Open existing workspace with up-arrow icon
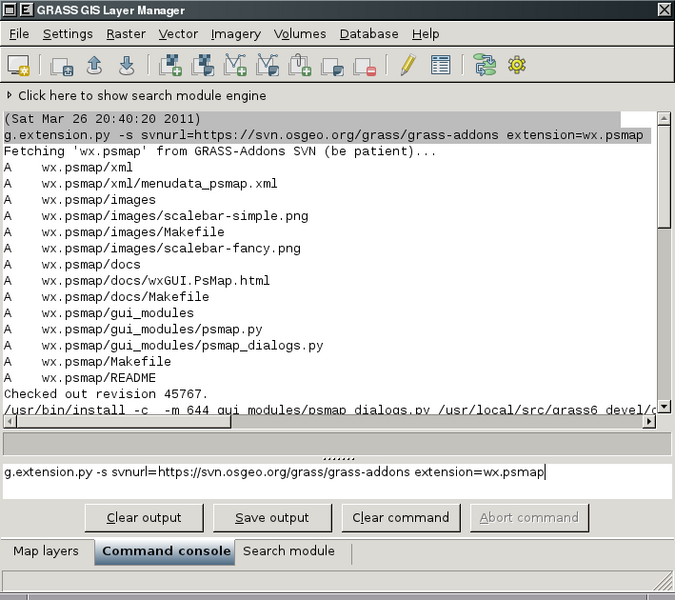 [x=94, y=65]
